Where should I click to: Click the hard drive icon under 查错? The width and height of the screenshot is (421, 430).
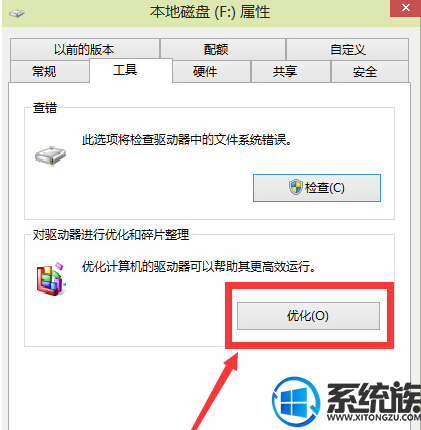coord(50,156)
